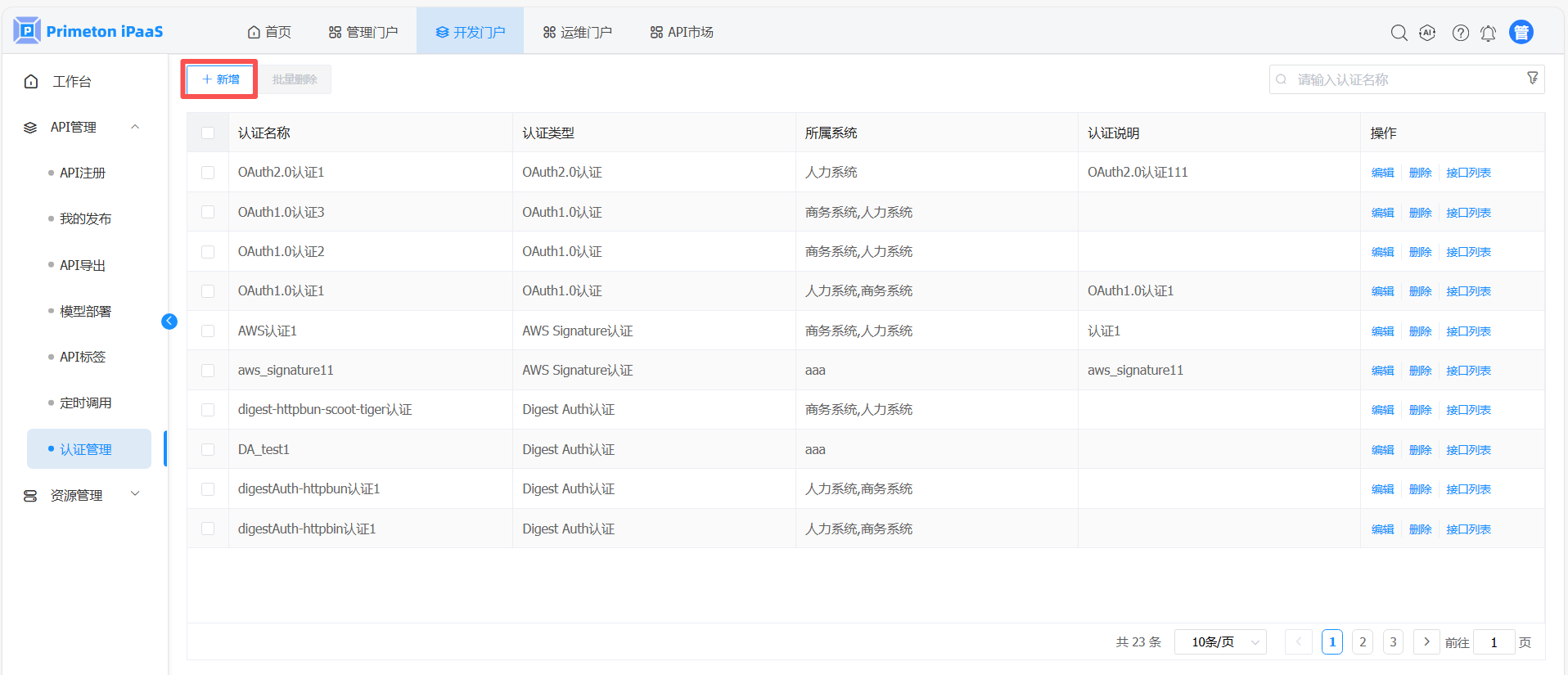Screen dimensions: 1568x675
Task: Go to page 2 in pagination
Action: [1362, 642]
